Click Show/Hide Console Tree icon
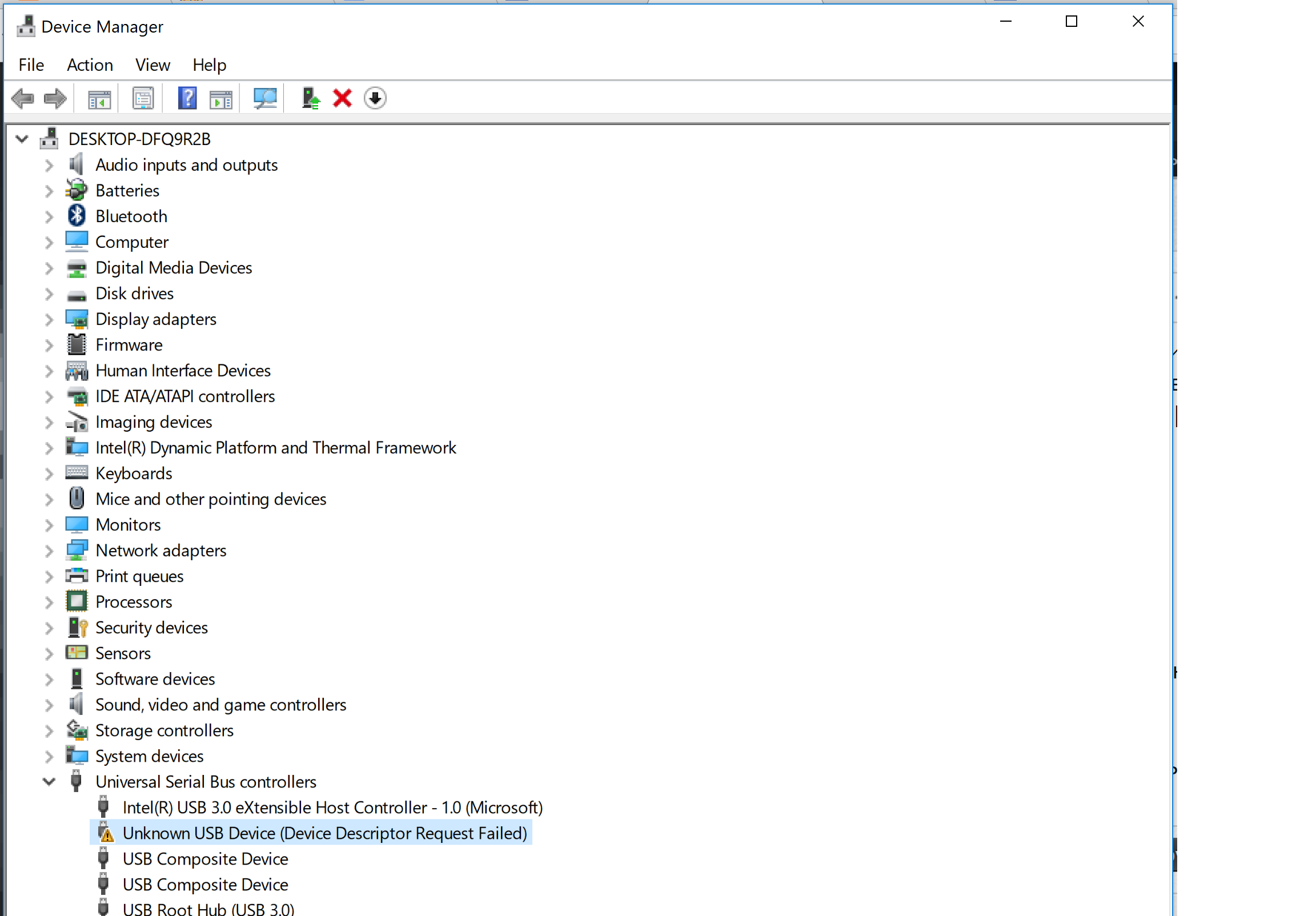Image resolution: width=1316 pixels, height=916 pixels. tap(99, 99)
